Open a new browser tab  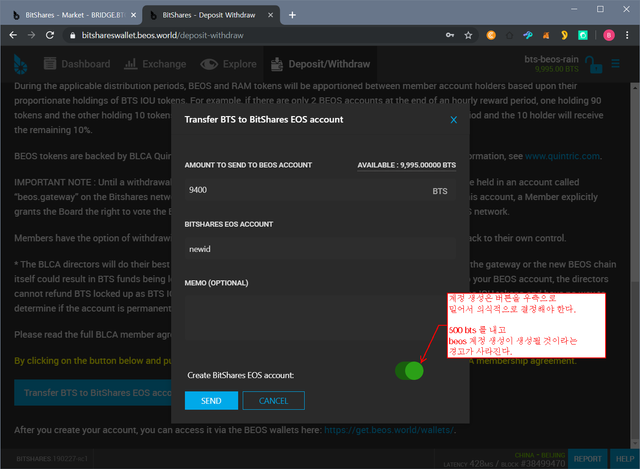(292, 15)
